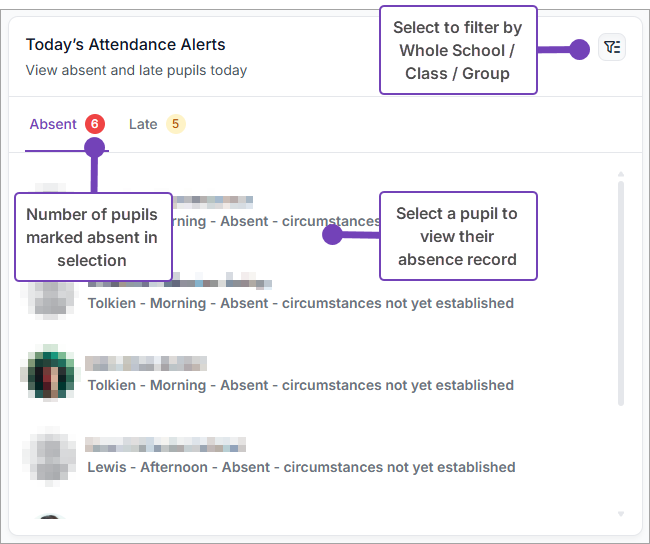Select the partially visible avatar at list bottom

tap(48, 519)
